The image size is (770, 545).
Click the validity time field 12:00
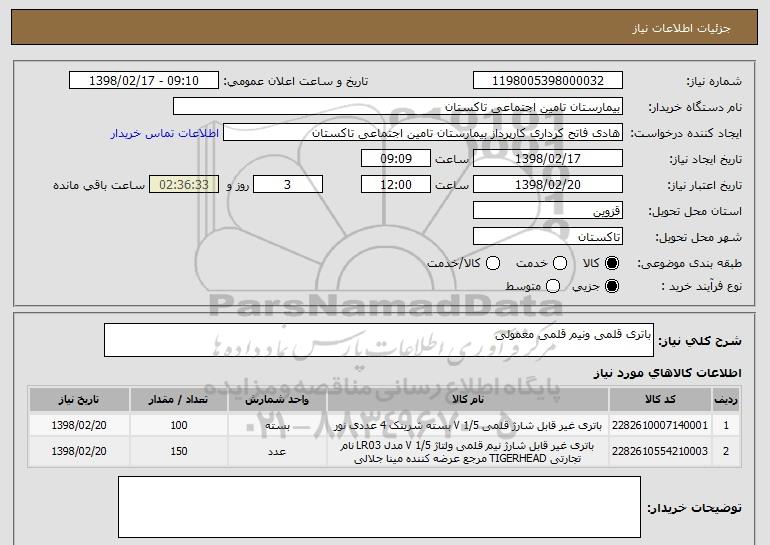click(x=396, y=185)
